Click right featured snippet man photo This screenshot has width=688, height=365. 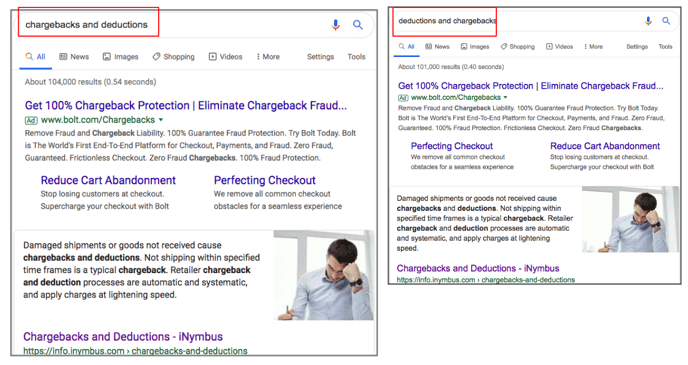point(630,219)
